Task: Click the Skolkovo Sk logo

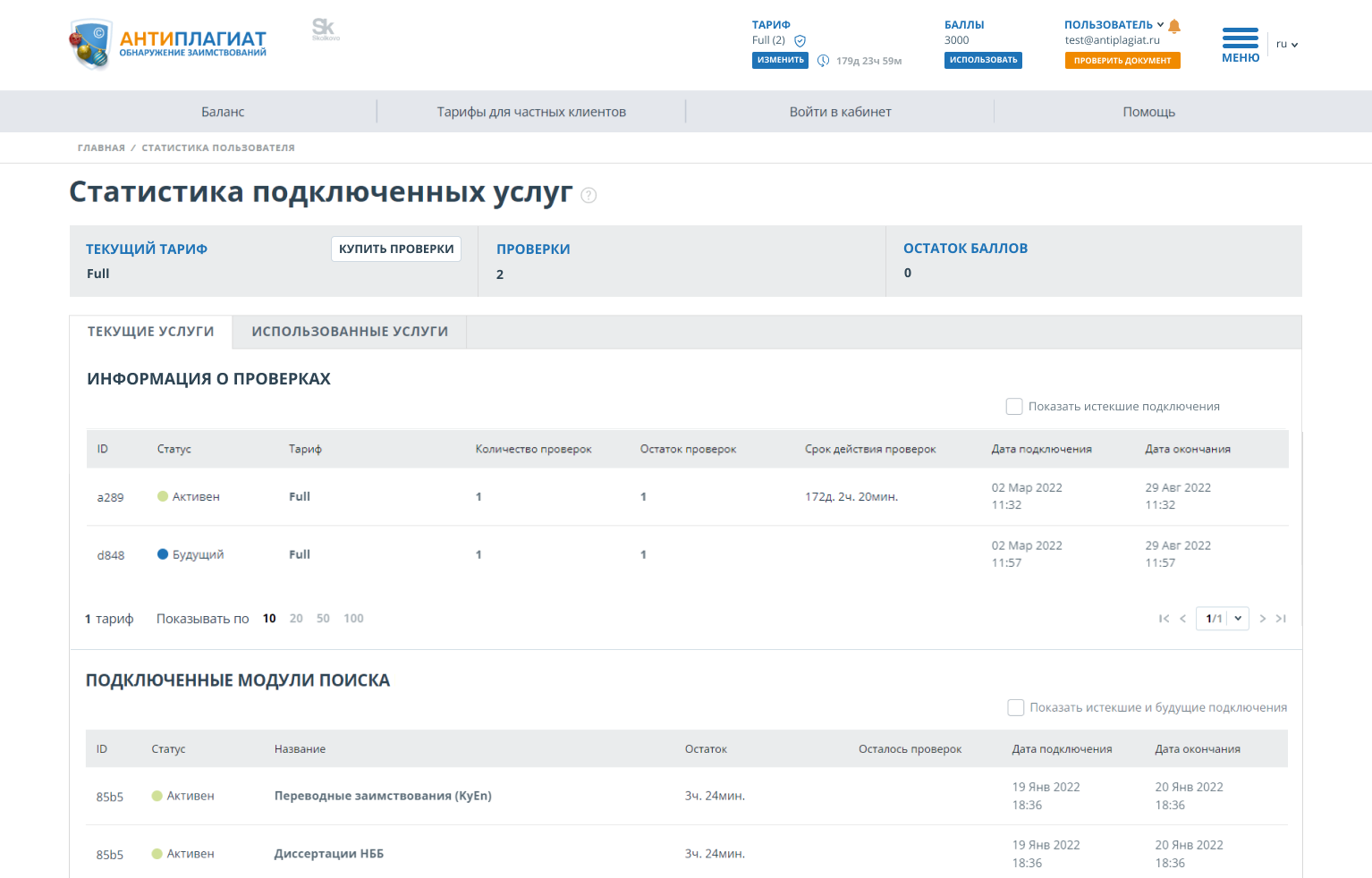Action: pyautogui.click(x=325, y=30)
